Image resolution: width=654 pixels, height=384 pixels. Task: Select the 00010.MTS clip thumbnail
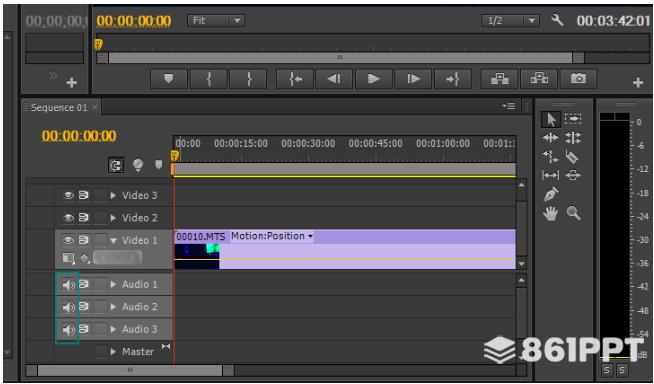tap(197, 256)
